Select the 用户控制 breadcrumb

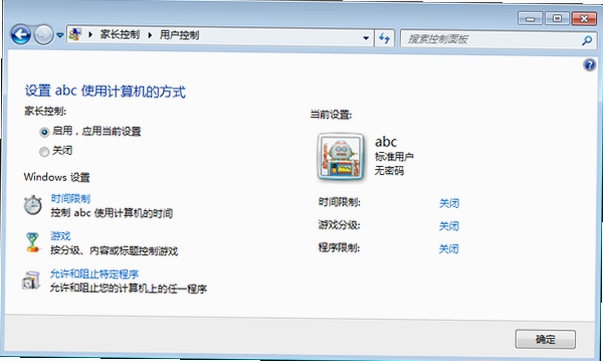tap(179, 35)
